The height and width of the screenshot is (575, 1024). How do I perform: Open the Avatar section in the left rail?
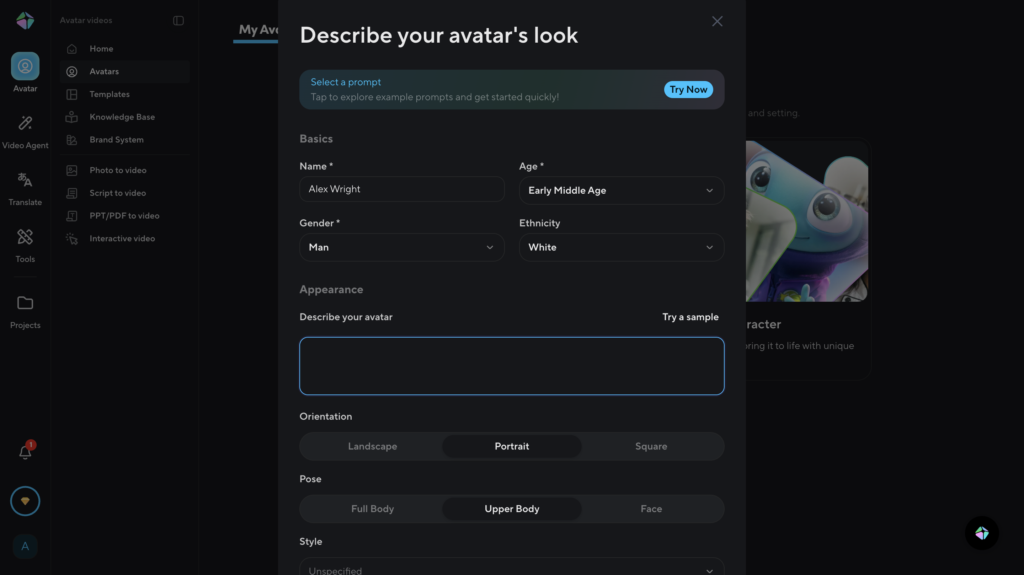point(25,73)
